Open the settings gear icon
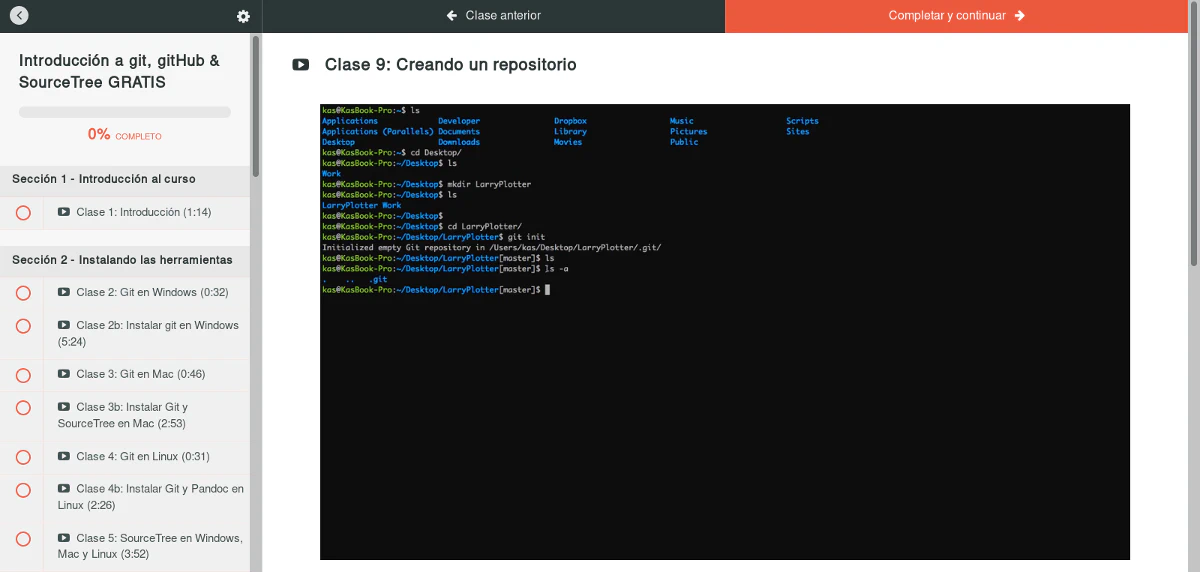 click(243, 16)
